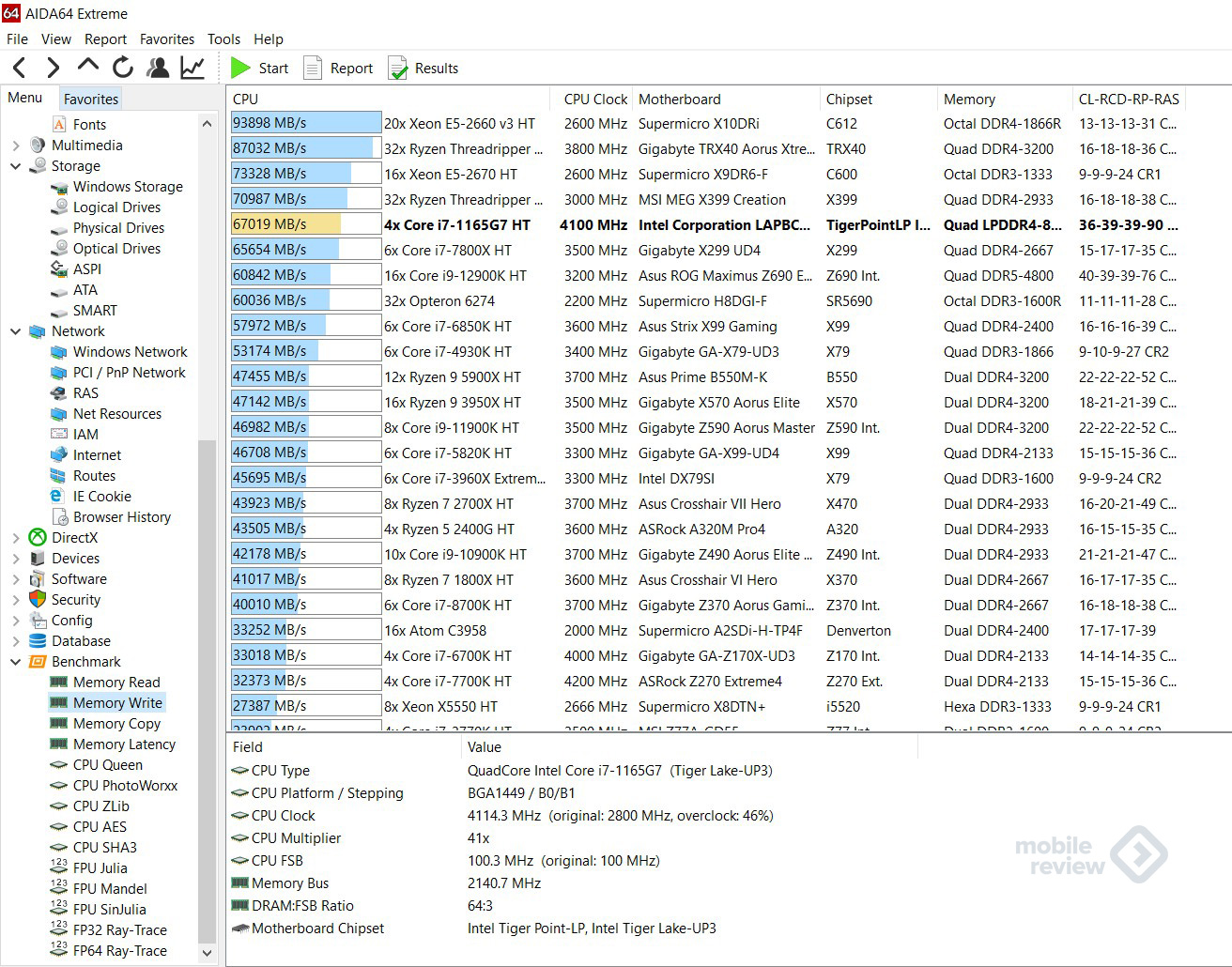Image resolution: width=1232 pixels, height=967 pixels.
Task: Switch to the Menu tab
Action: [x=25, y=98]
